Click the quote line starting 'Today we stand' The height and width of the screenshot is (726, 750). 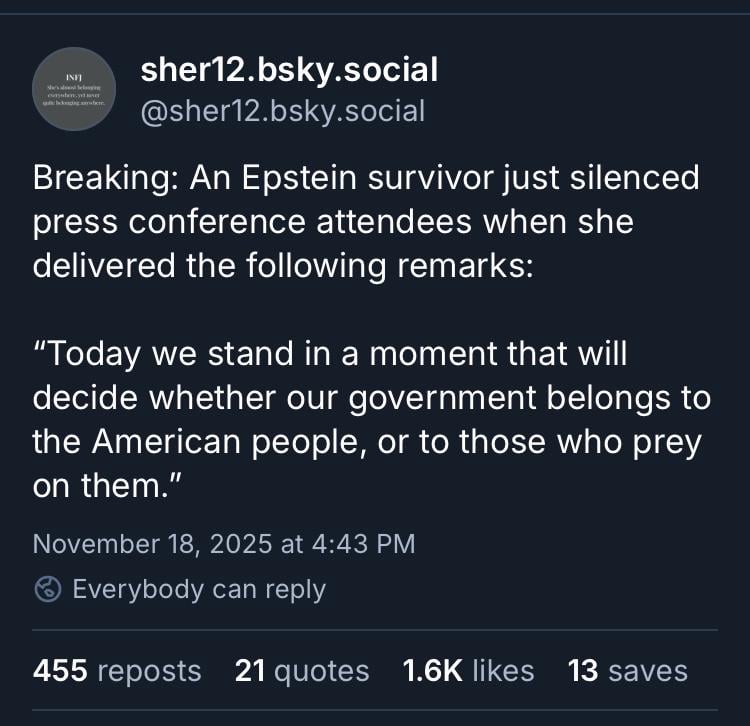click(x=330, y=354)
